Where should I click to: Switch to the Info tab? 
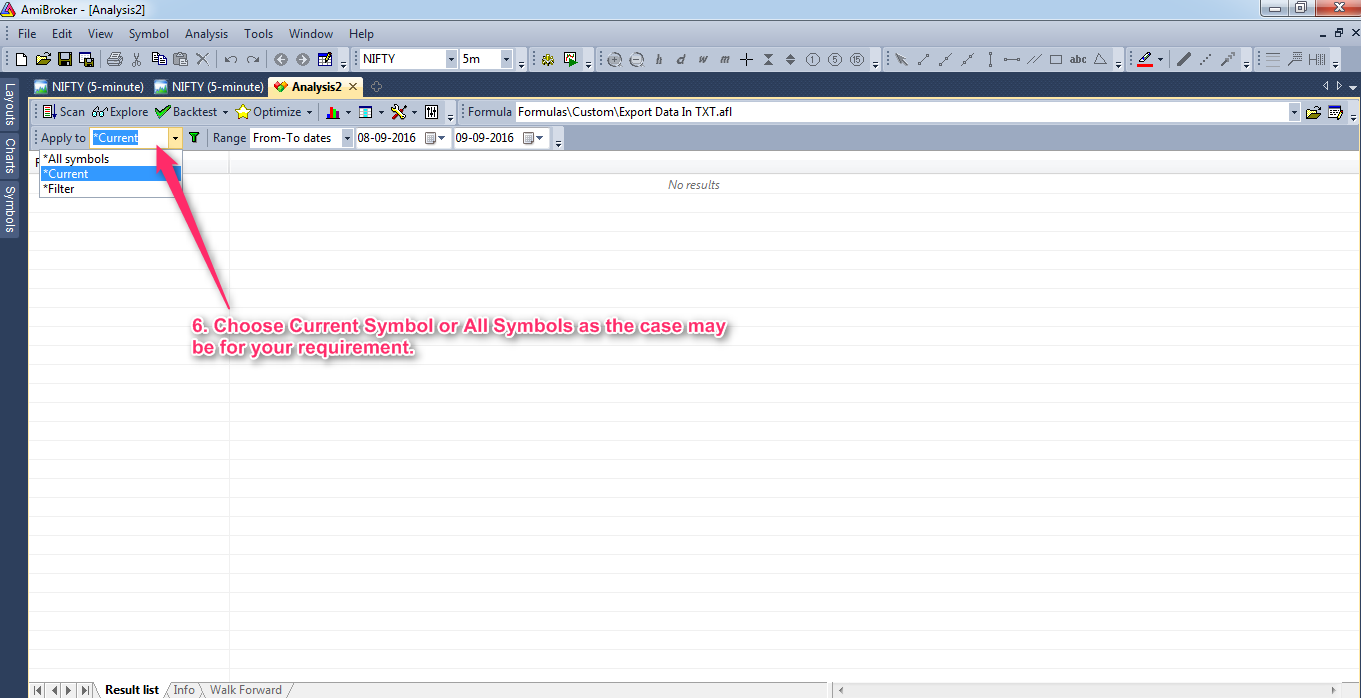tap(184, 690)
